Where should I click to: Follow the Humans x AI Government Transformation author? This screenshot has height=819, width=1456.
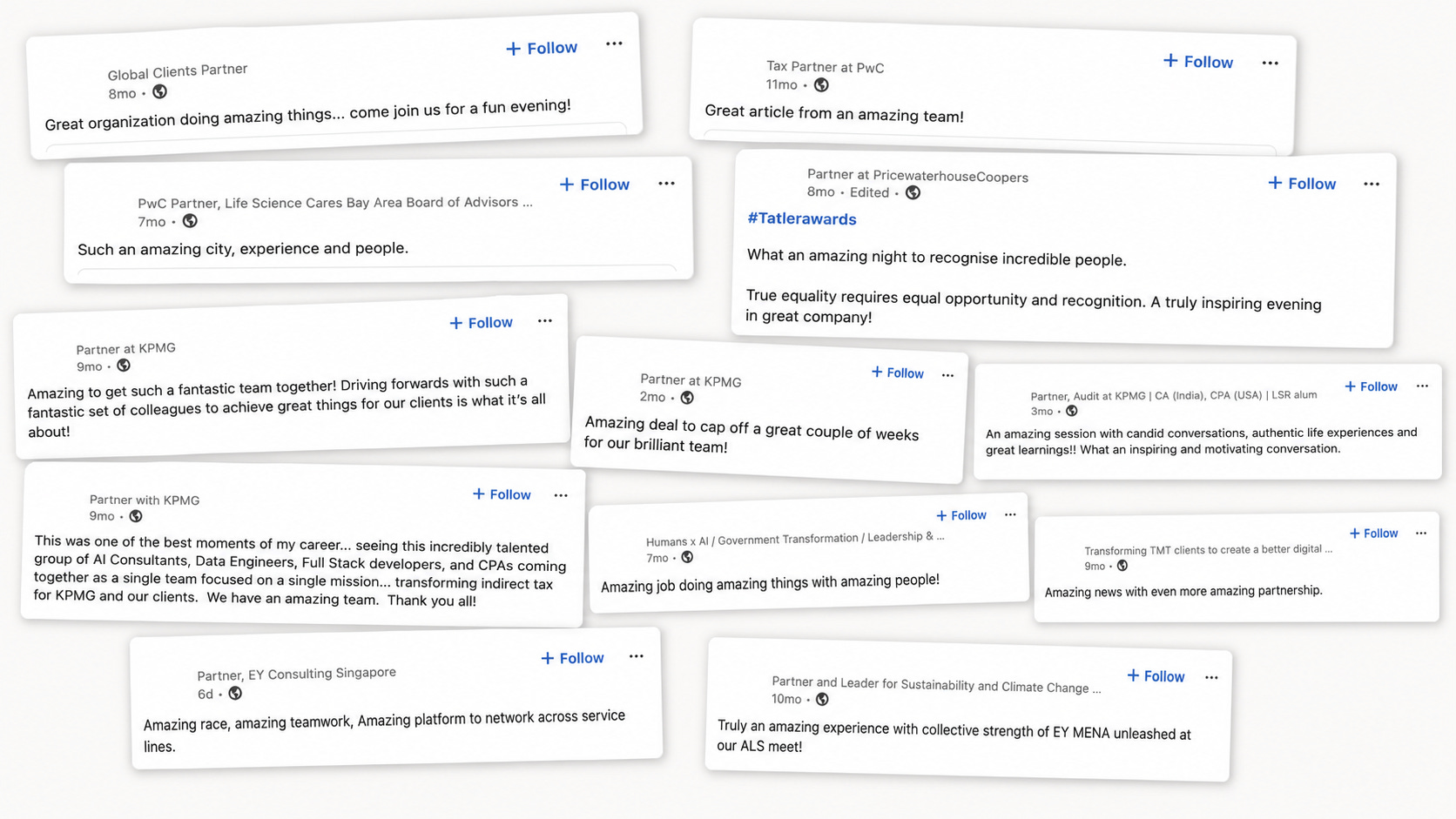pos(961,515)
